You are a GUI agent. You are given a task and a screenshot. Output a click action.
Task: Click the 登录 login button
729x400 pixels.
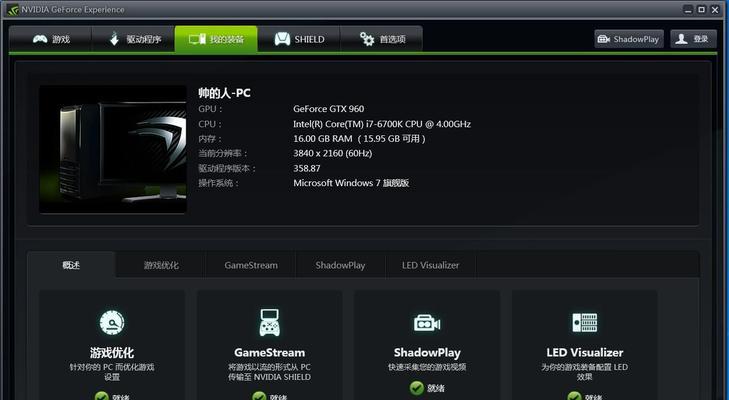693,39
